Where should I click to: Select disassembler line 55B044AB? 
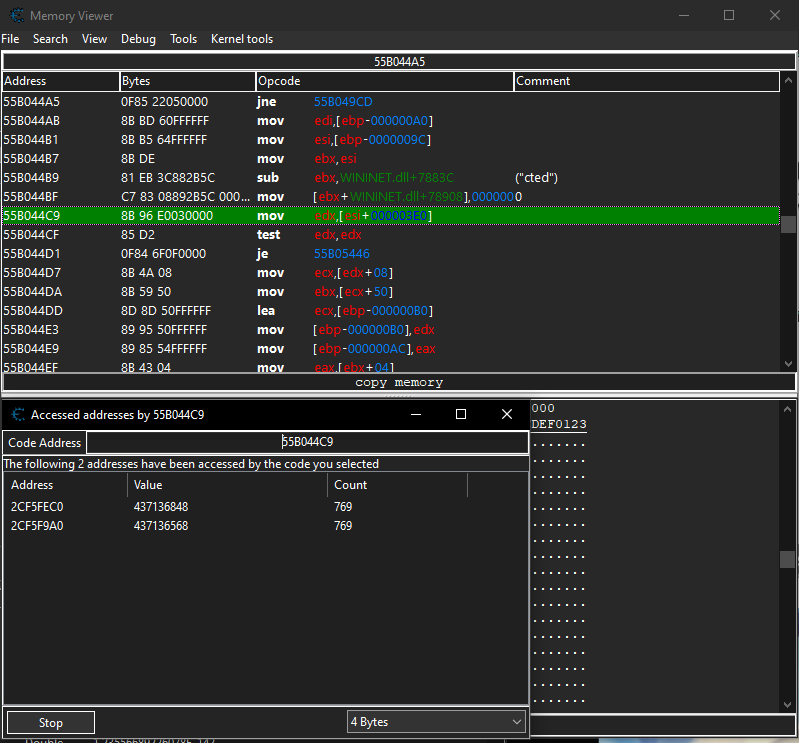click(x=391, y=121)
